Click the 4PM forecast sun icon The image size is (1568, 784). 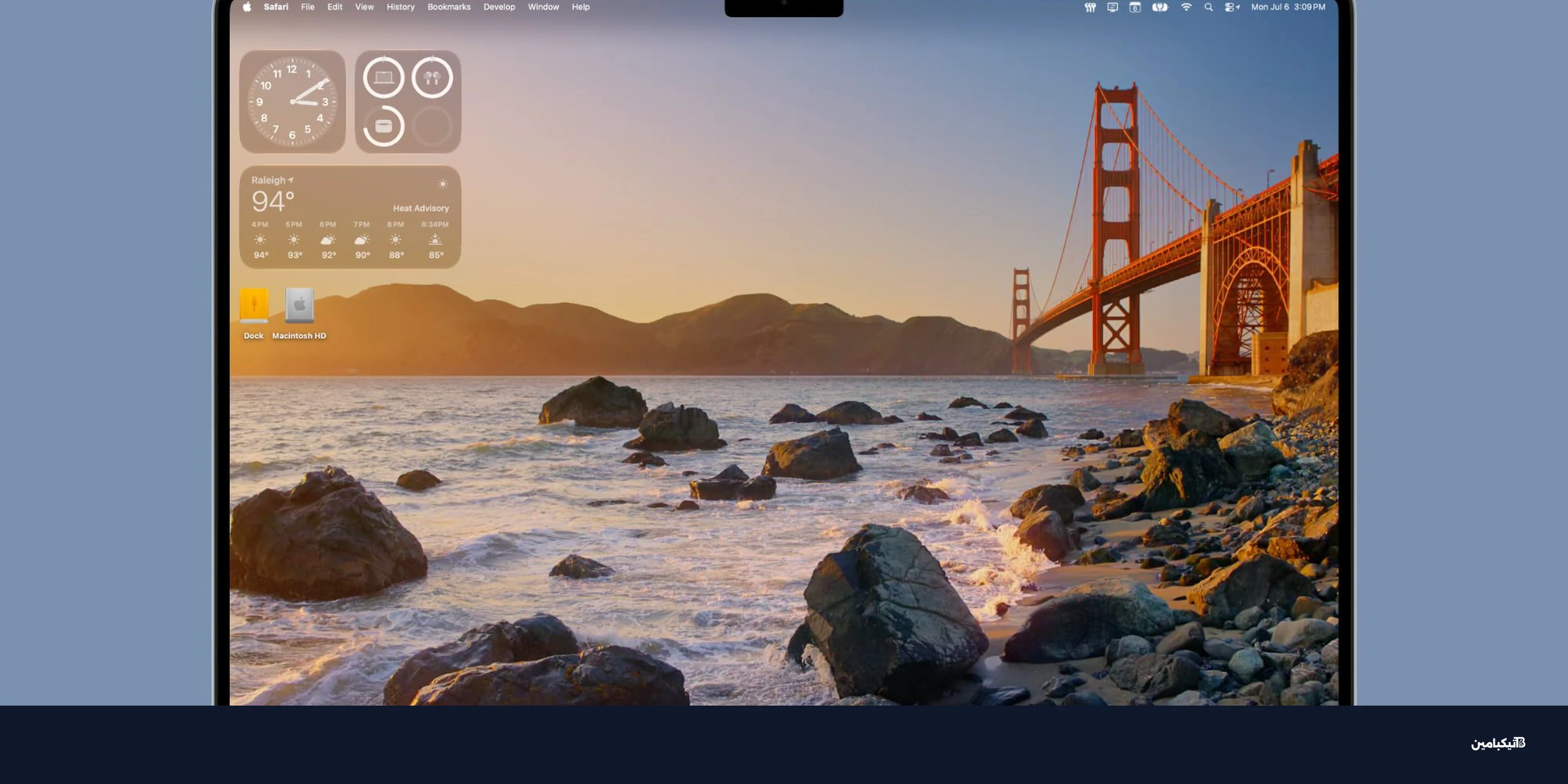tap(260, 240)
